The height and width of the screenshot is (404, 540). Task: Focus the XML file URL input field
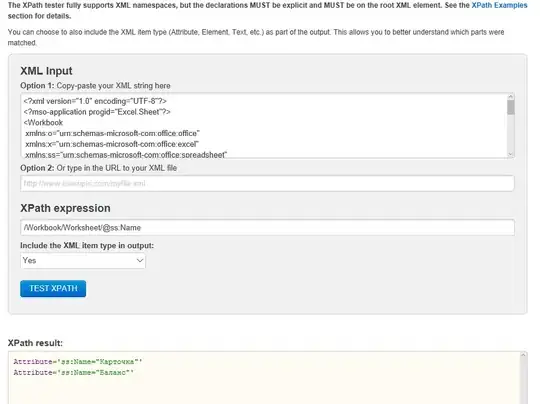267,183
